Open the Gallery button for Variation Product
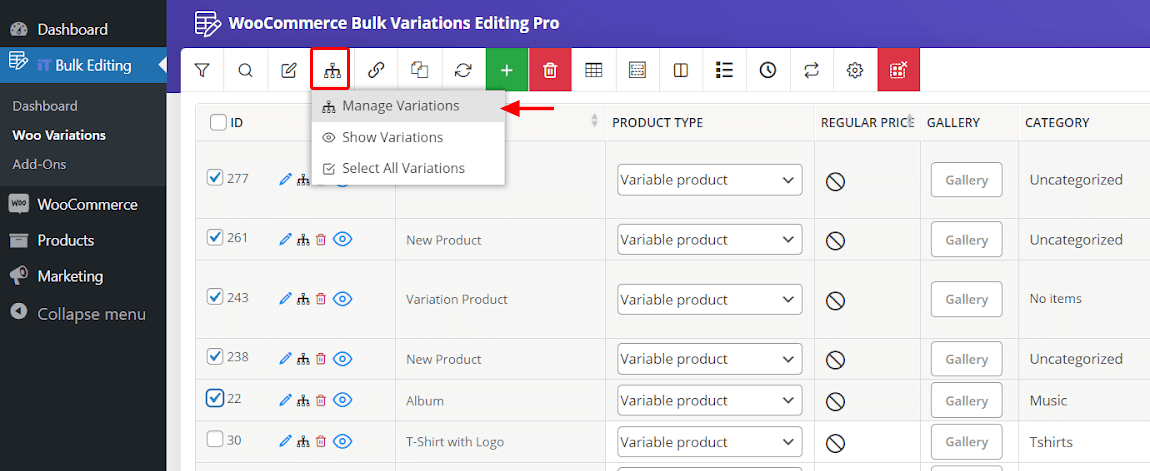The image size is (1150, 471). [967, 299]
